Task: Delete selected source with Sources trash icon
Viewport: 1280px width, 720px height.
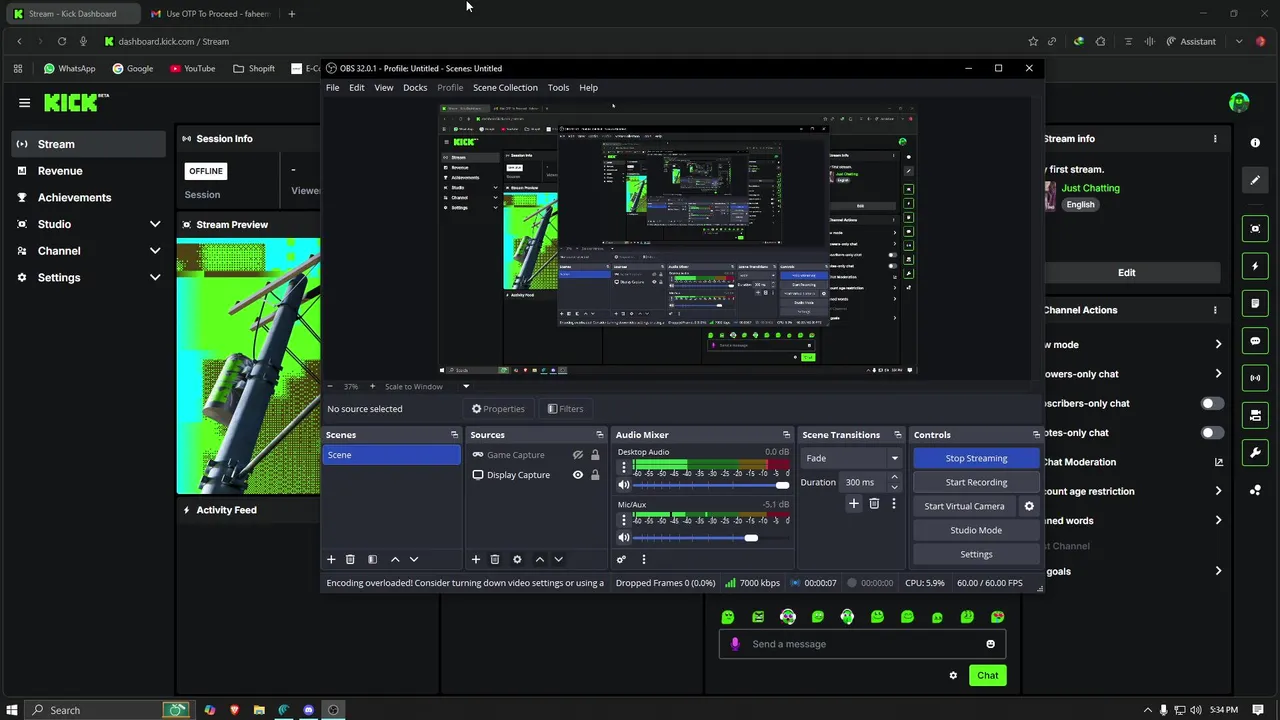Action: coord(495,559)
